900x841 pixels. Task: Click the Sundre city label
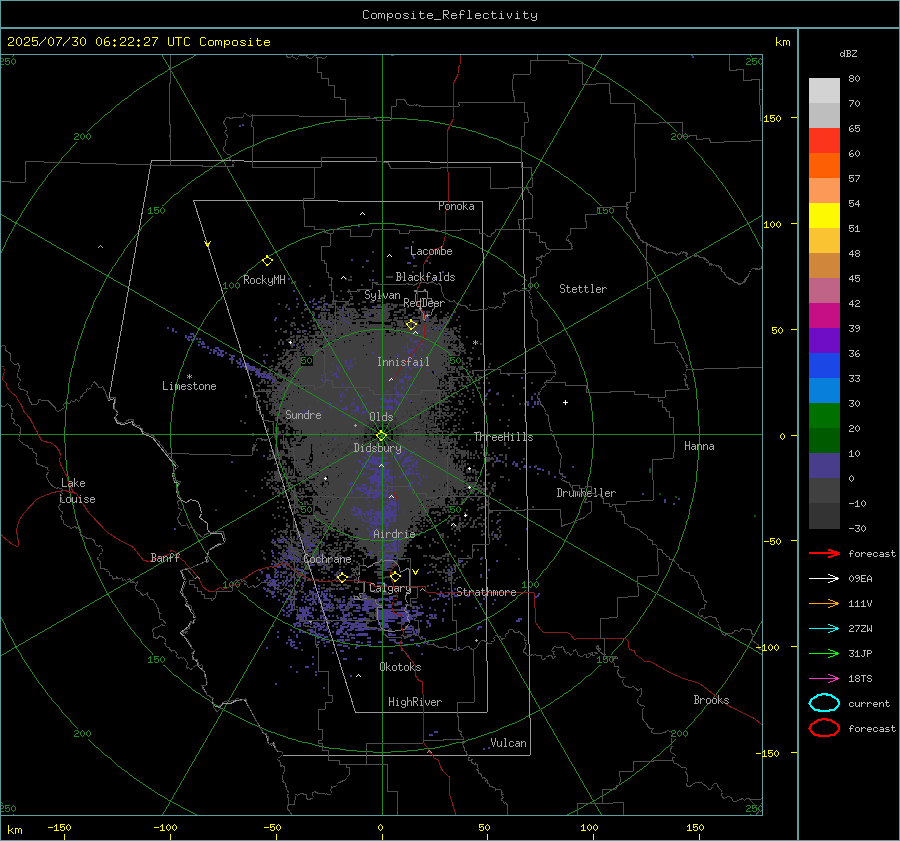point(303,415)
